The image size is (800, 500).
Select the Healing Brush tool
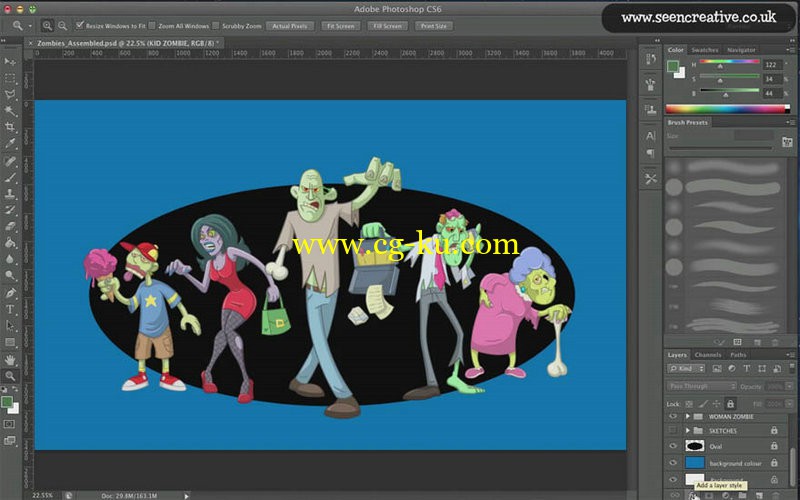coord(10,162)
